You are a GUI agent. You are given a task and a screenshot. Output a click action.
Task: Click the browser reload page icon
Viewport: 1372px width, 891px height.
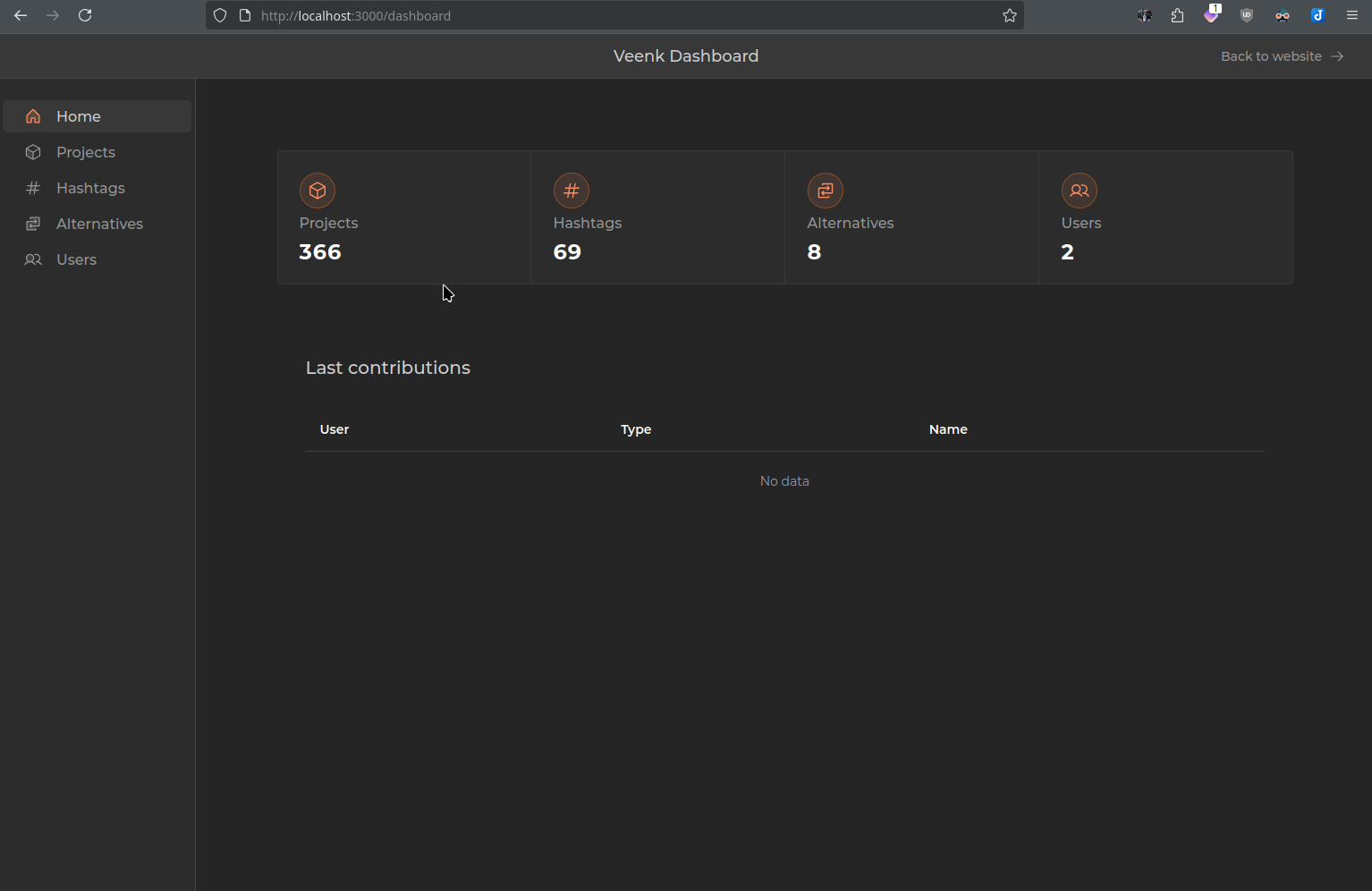click(x=85, y=15)
